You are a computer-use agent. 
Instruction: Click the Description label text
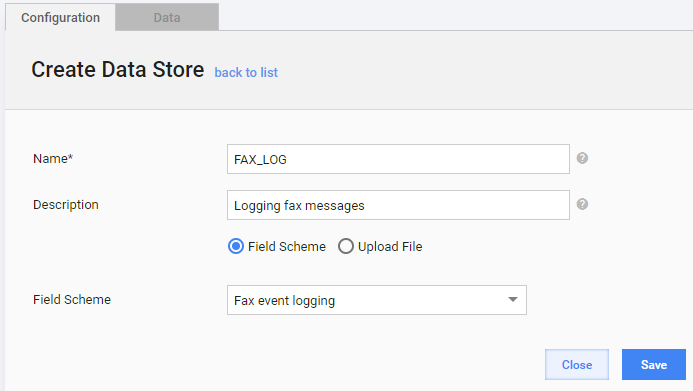(x=66, y=205)
